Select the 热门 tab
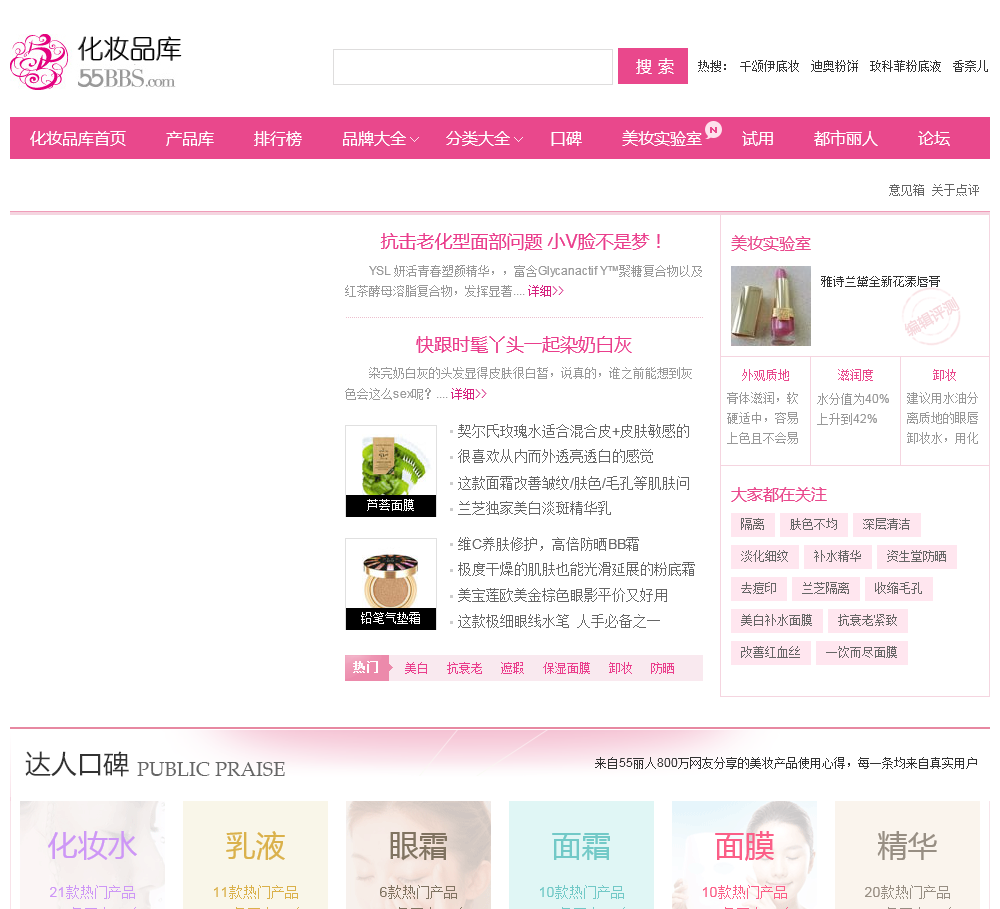Screen dimensions: 1000x909 coord(366,668)
